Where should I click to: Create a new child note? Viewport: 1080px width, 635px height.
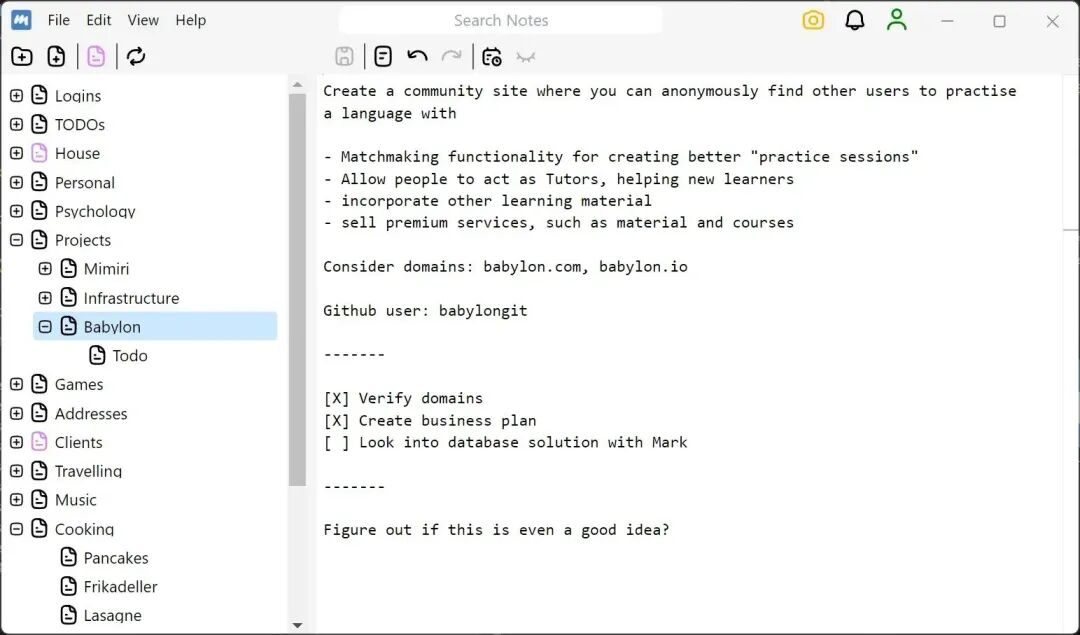pos(56,56)
